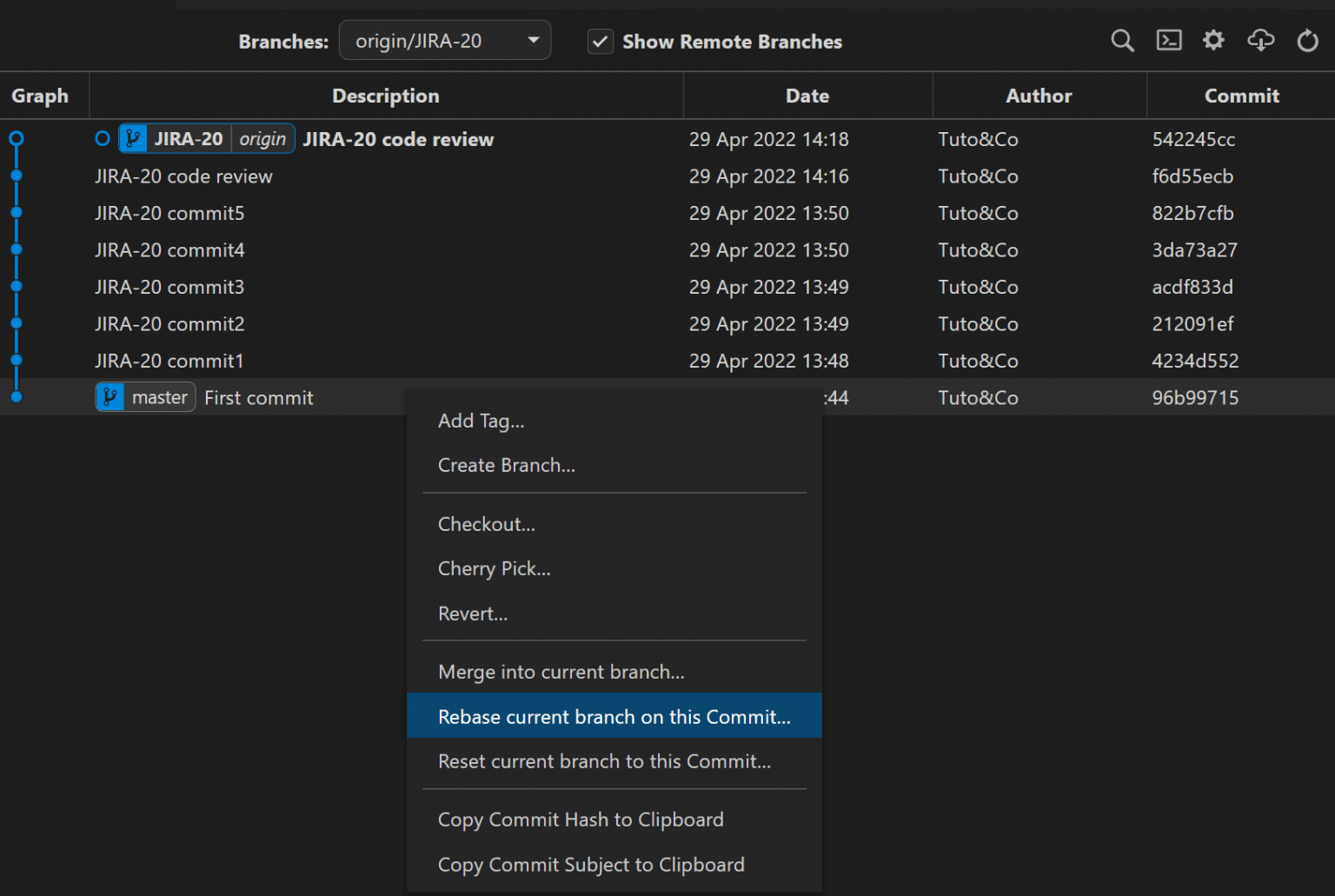Viewport: 1335px width, 896px height.
Task: Open the integrated terminal
Action: [1169, 40]
